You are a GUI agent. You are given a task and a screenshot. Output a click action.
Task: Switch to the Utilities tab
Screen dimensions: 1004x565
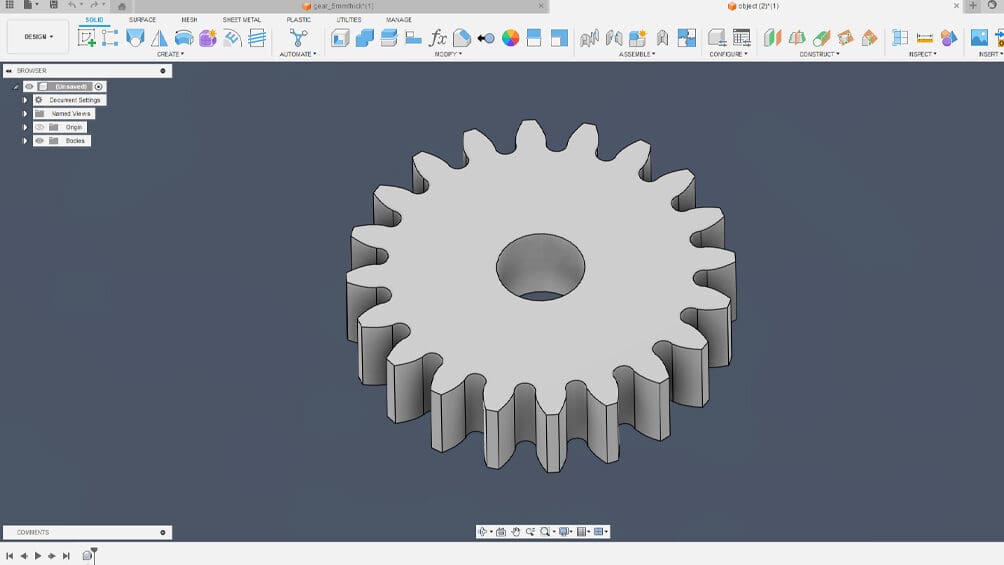click(x=349, y=20)
